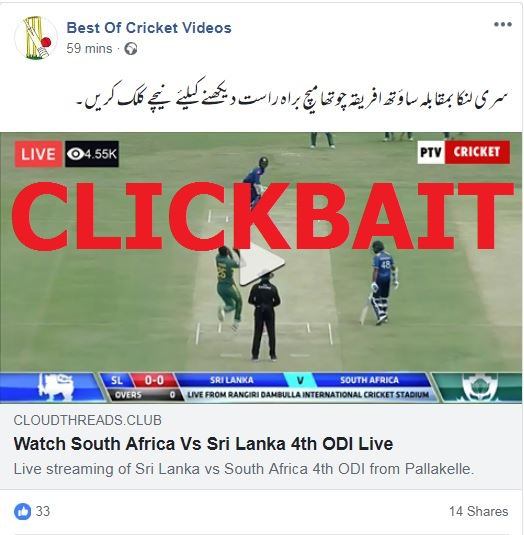Open the 14 Shares list
The image size is (524, 535).
point(479,511)
